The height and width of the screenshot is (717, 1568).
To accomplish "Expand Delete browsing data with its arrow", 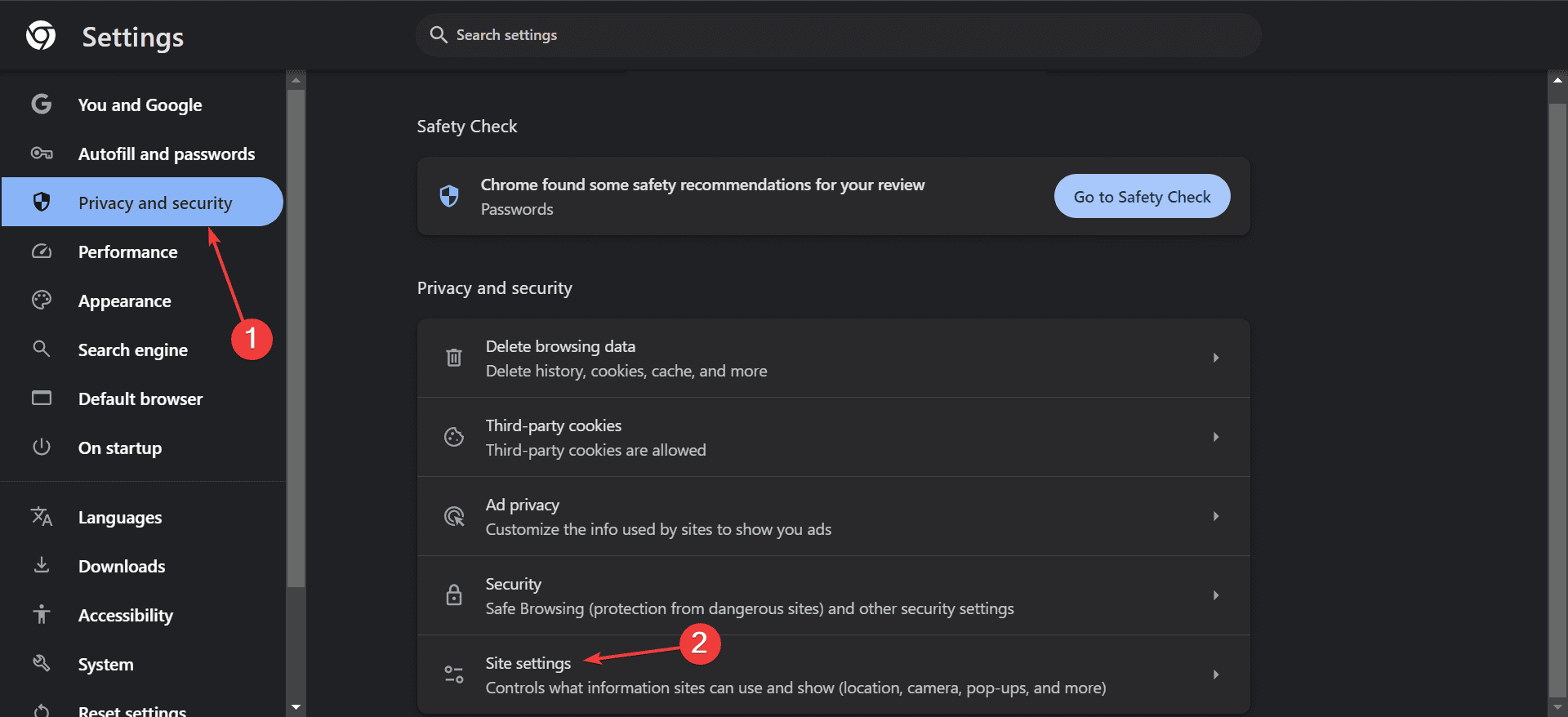I will (x=1216, y=358).
